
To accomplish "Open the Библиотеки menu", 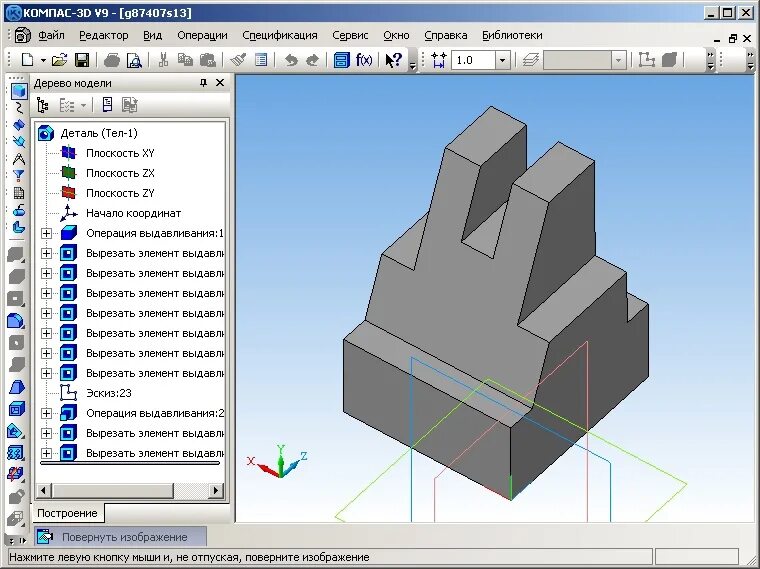I will pyautogui.click(x=512, y=35).
